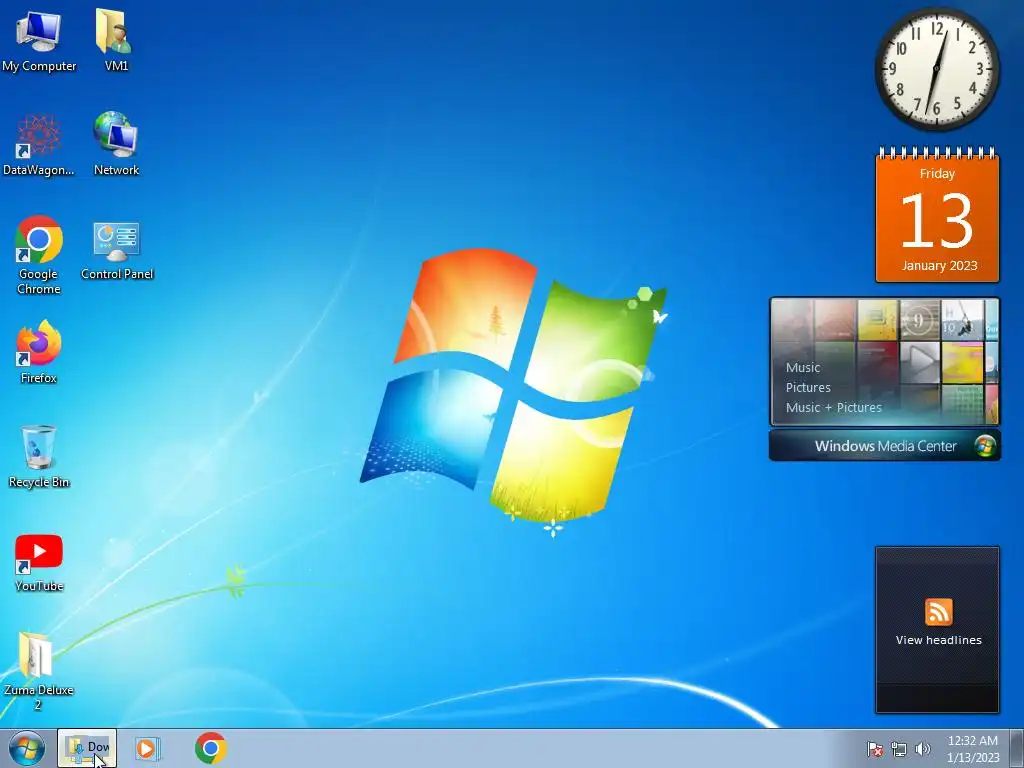Open the Action Center flag tray icon
This screenshot has width=1024, height=768.
[874, 749]
